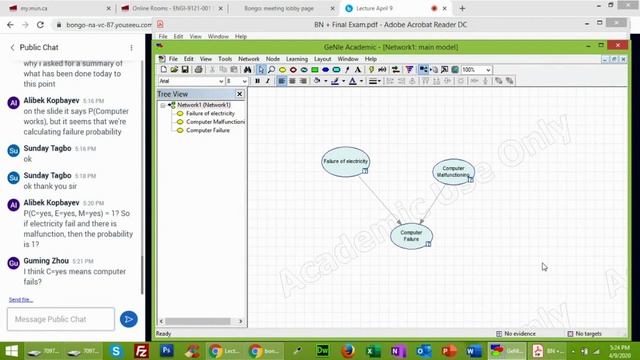Click the Print icon in GeNIe toolbar
This screenshot has height=360, width=640.
click(199, 70)
